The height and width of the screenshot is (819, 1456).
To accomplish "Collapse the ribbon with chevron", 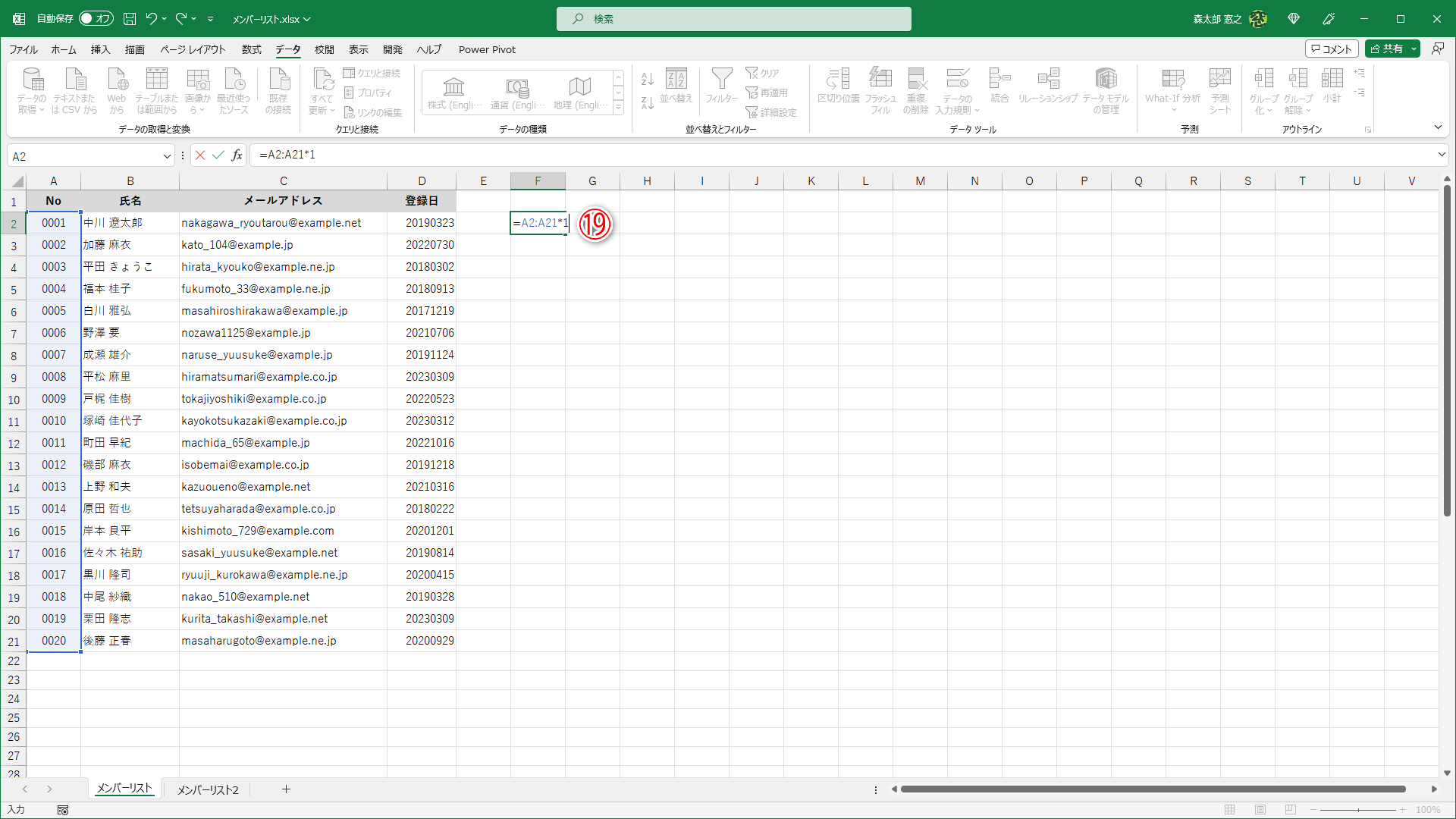I will pos(1438,127).
